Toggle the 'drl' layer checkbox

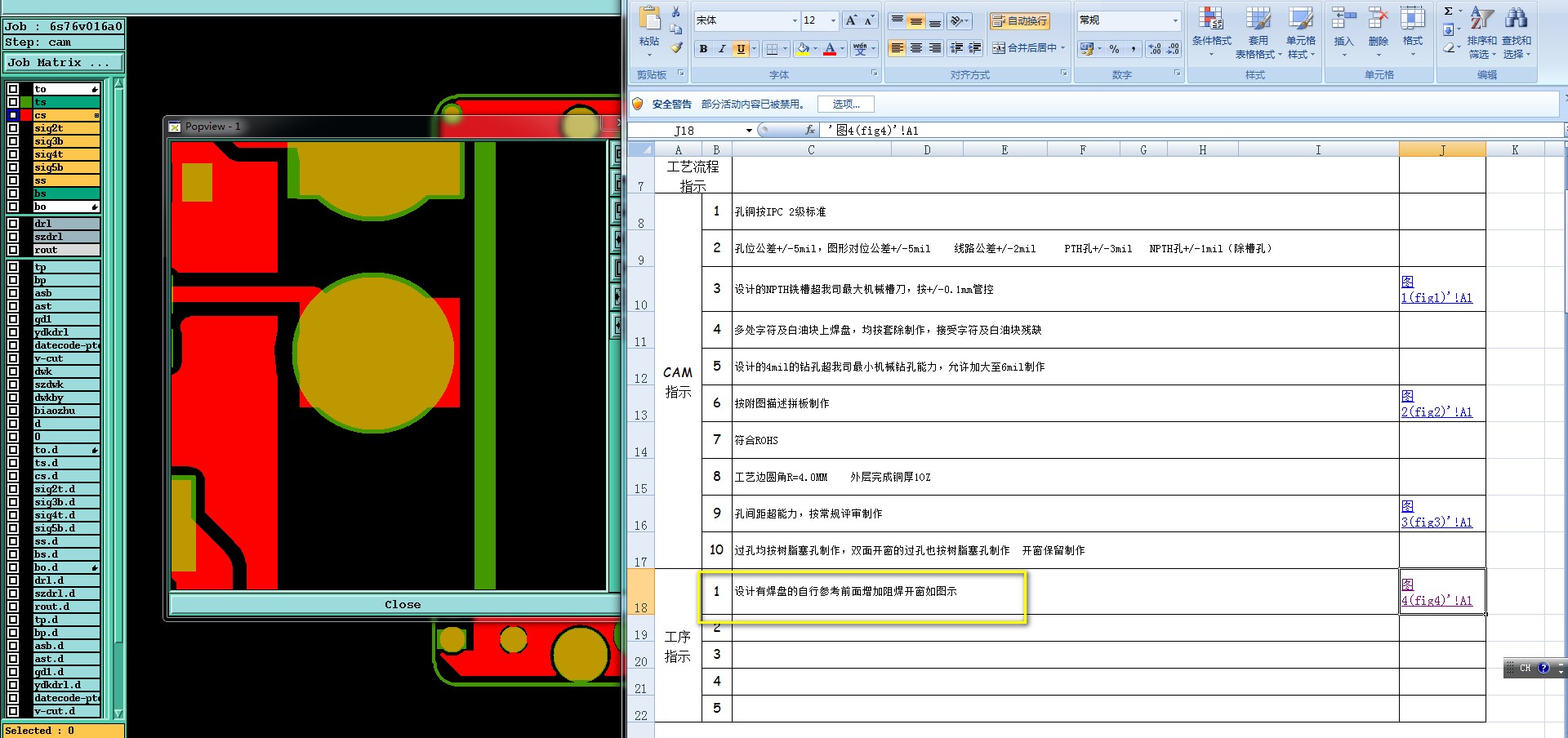click(13, 224)
